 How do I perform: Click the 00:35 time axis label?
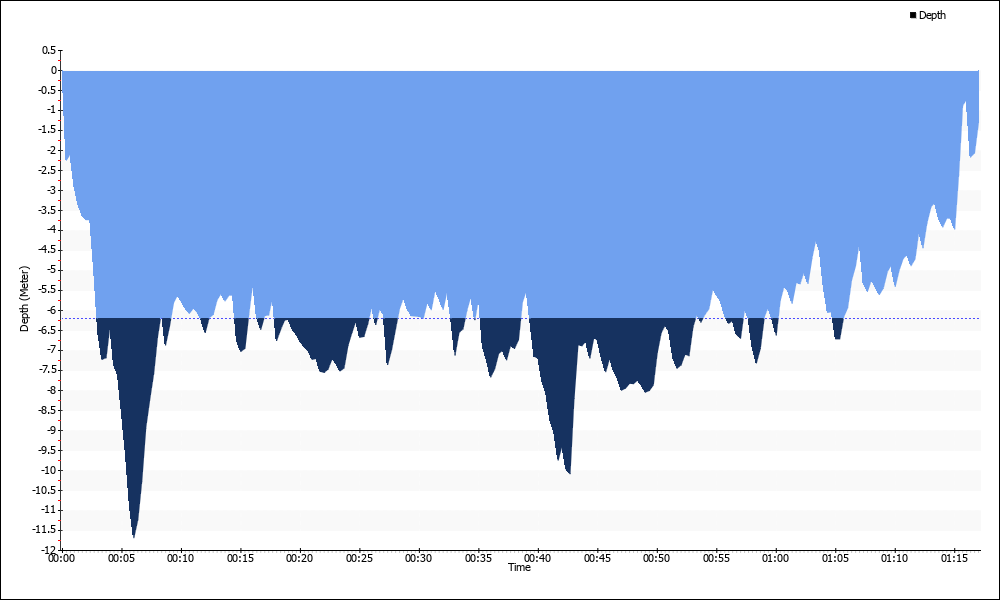point(478,558)
